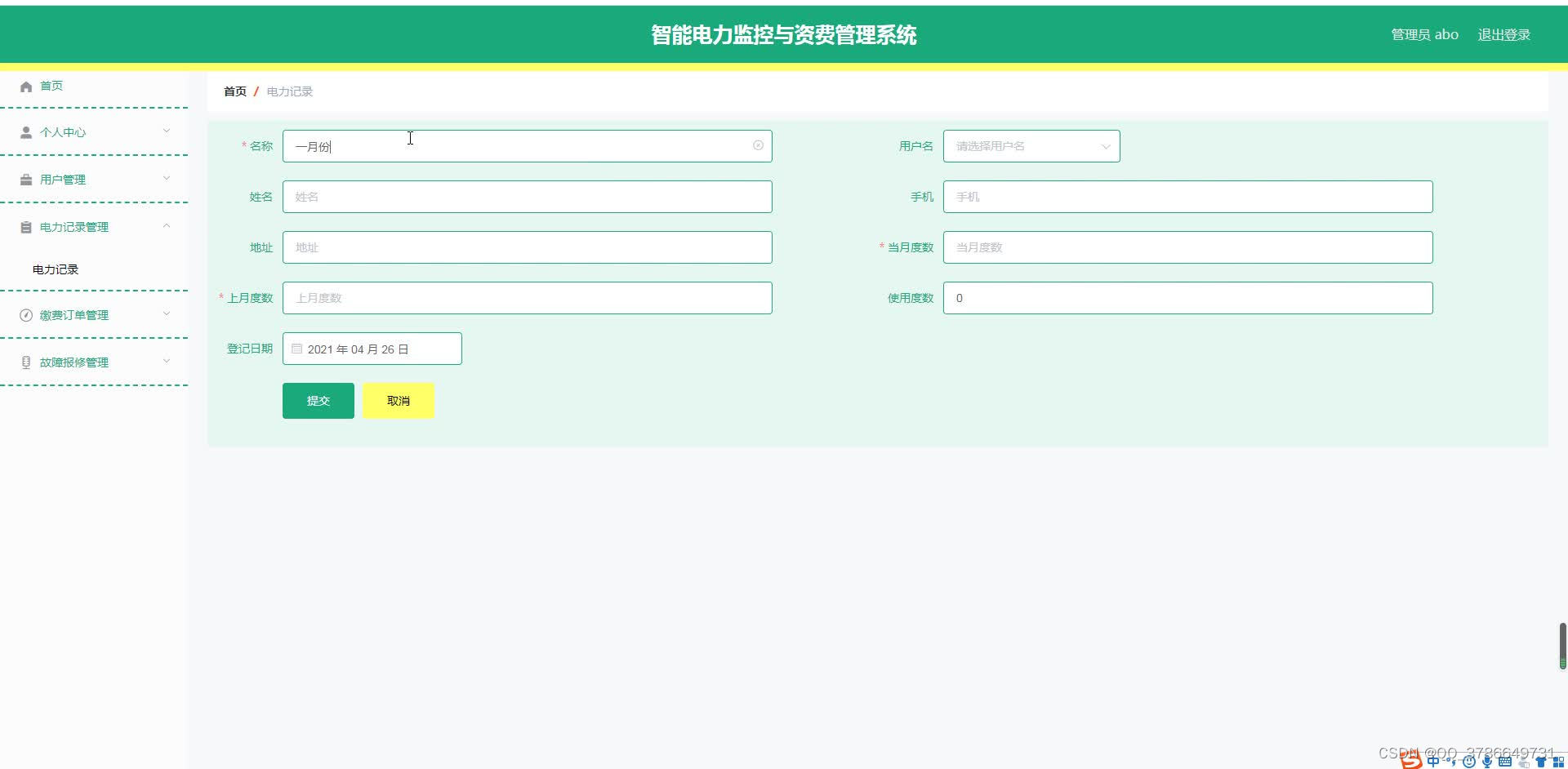The height and width of the screenshot is (769, 1568).
Task: Click the calendar icon in 登记日期 field
Action: coord(297,349)
